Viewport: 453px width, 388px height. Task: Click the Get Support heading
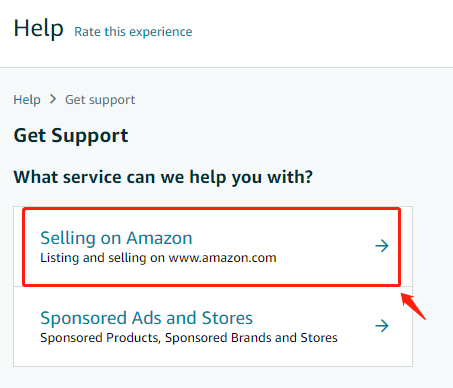click(x=71, y=136)
